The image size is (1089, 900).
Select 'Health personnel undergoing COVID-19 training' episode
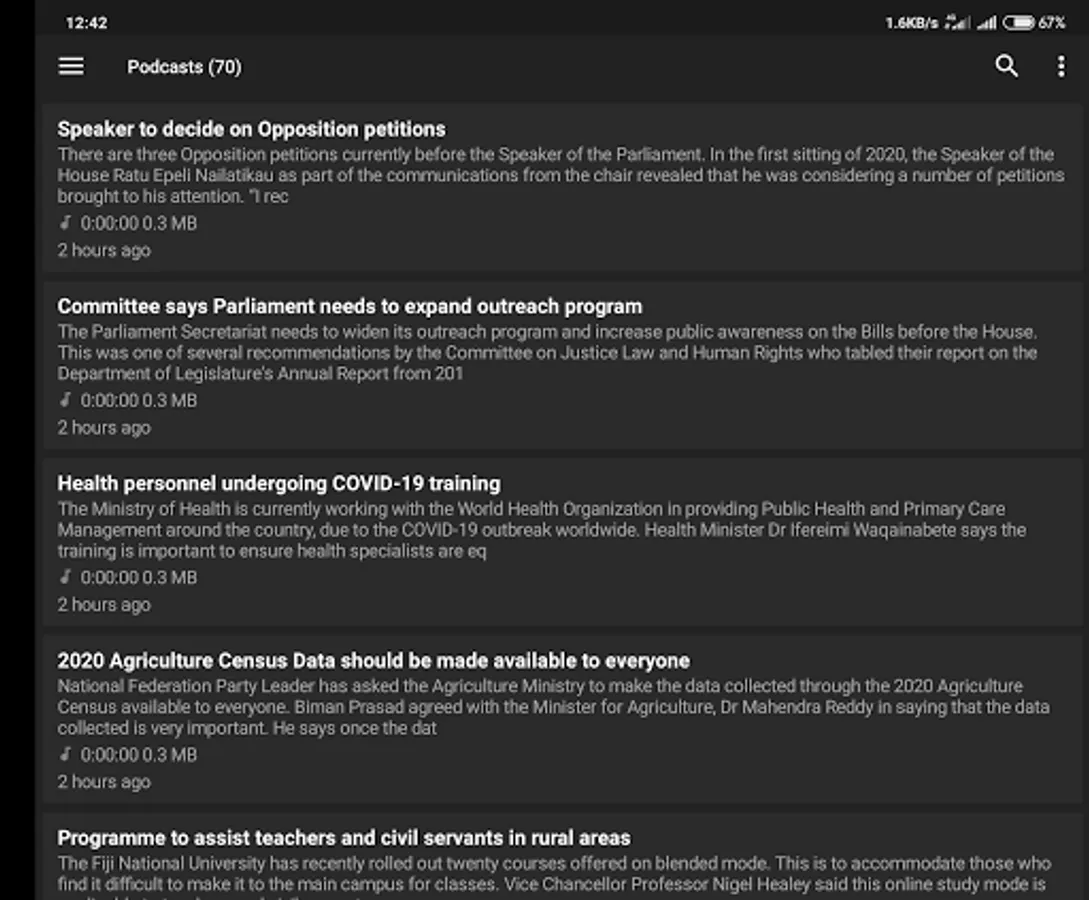click(x=278, y=483)
